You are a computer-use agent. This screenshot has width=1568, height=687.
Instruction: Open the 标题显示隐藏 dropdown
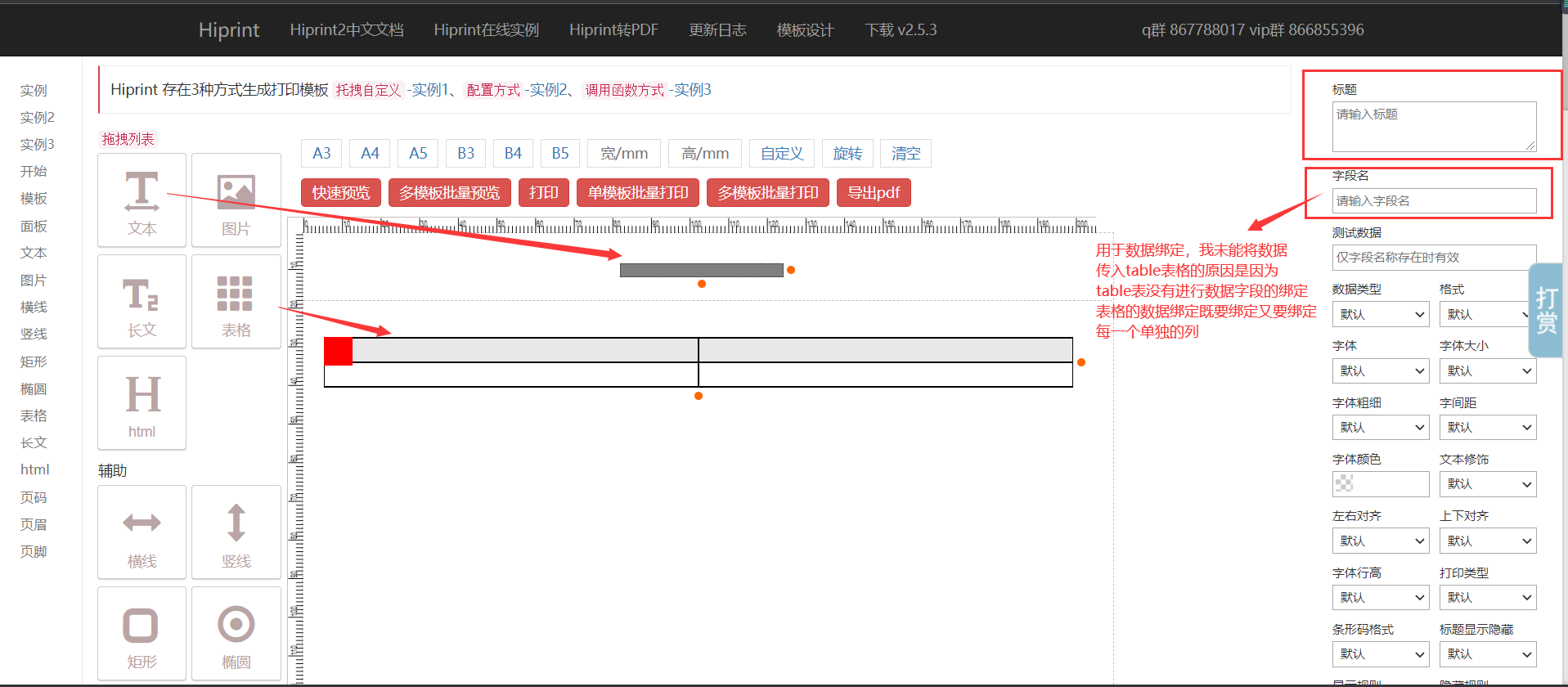pos(1488,653)
